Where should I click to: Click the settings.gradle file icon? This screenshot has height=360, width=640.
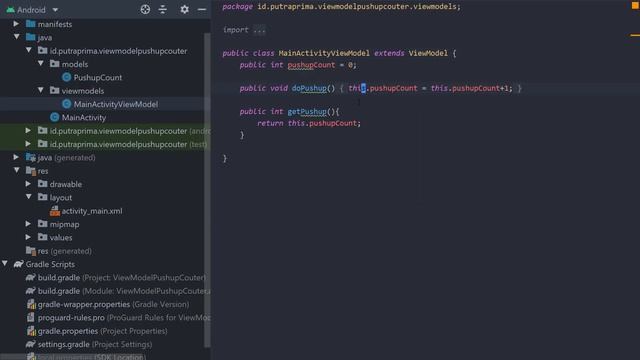click(31, 344)
